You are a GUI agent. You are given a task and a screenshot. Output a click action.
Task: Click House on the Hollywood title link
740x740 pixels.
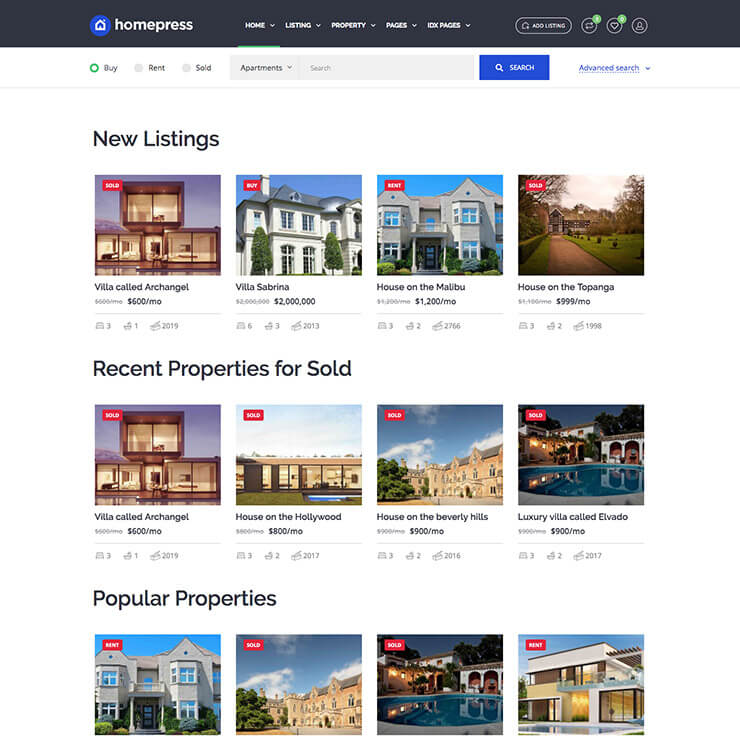pos(288,517)
